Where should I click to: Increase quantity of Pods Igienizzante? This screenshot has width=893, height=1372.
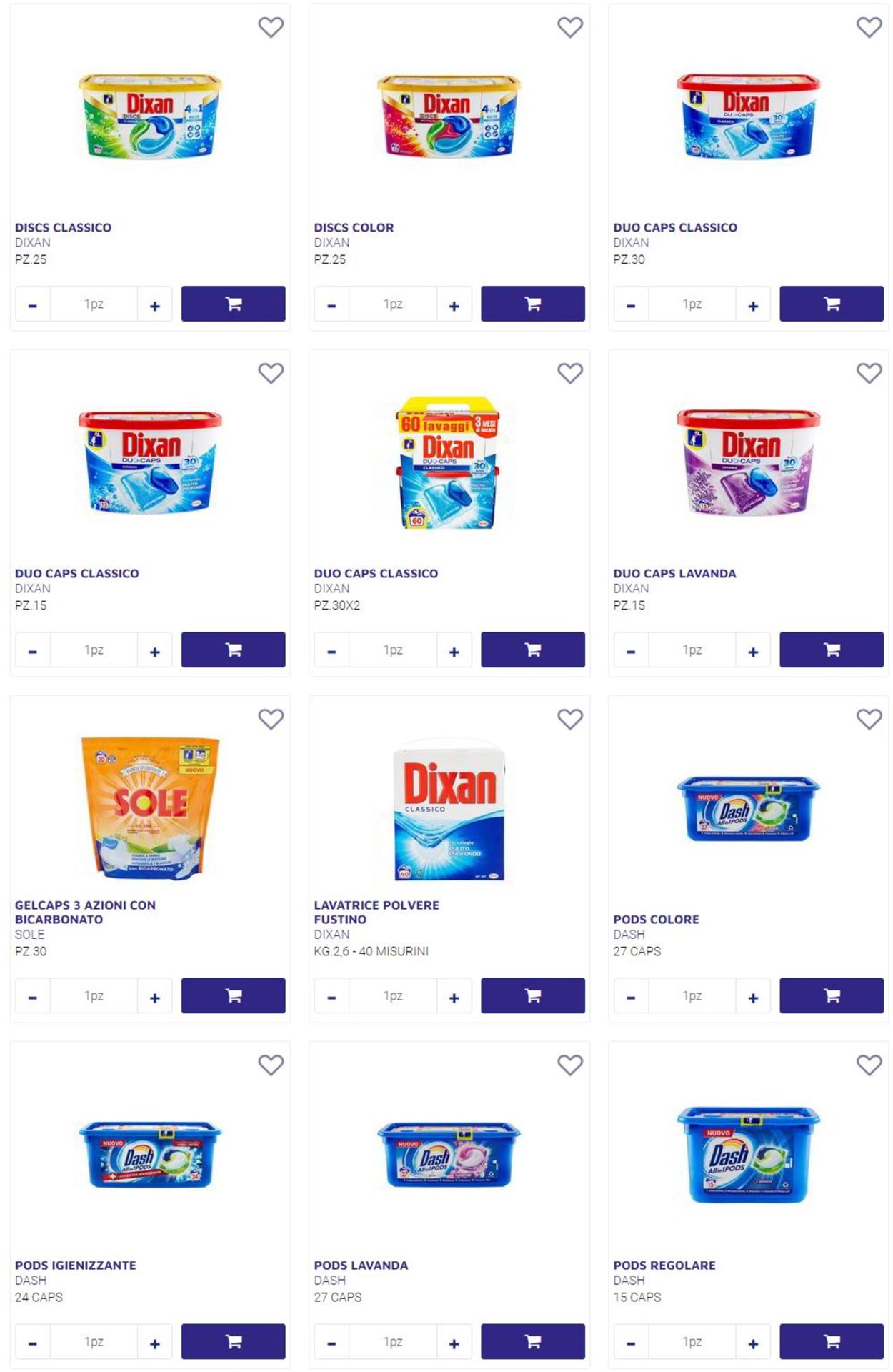[x=155, y=1343]
